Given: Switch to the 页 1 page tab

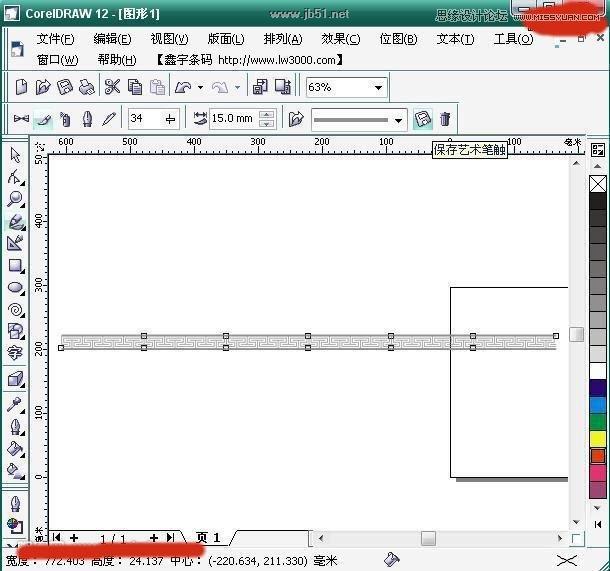Looking at the screenshot, I should tap(208, 538).
